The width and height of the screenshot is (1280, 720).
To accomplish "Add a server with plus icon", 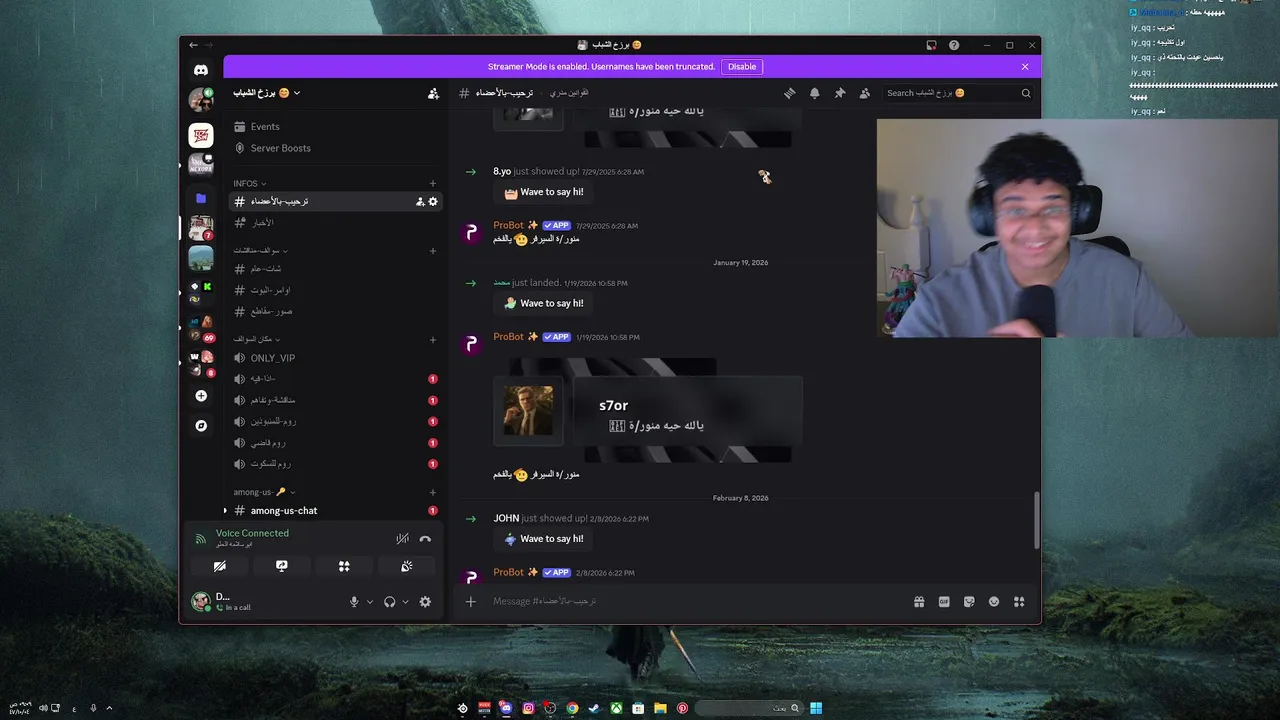I will pos(201,396).
